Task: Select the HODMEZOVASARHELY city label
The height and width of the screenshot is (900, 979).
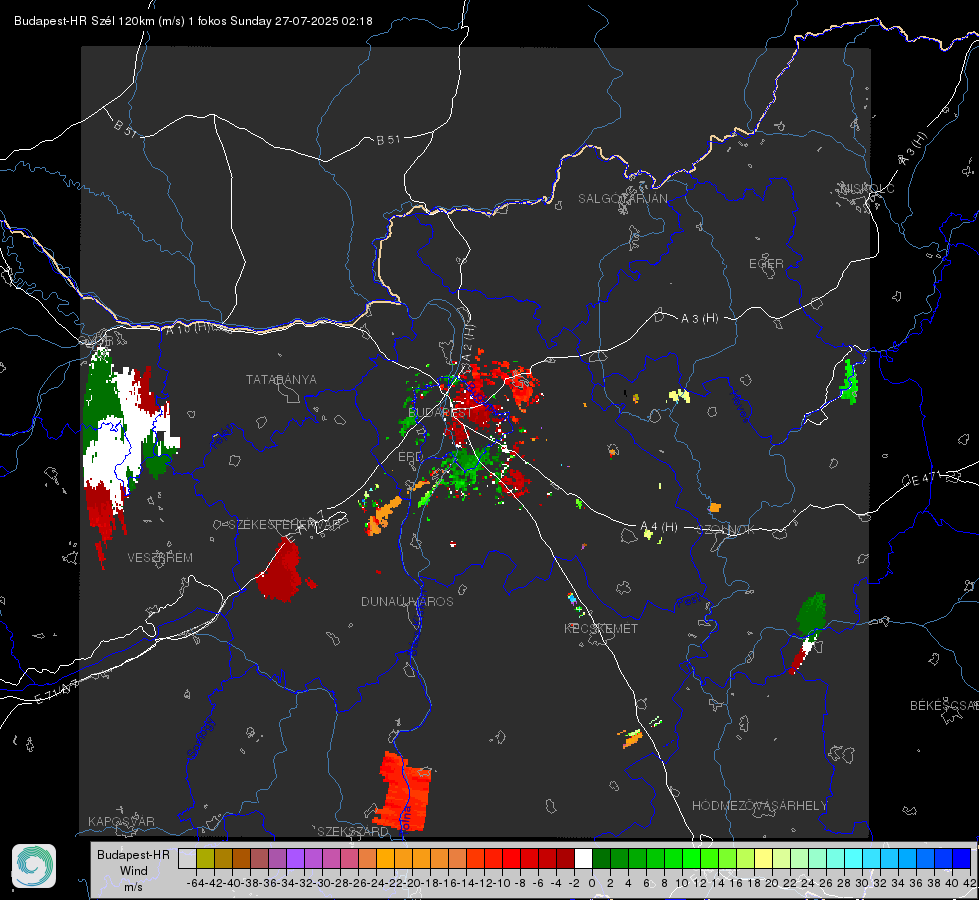Action: 759,806
